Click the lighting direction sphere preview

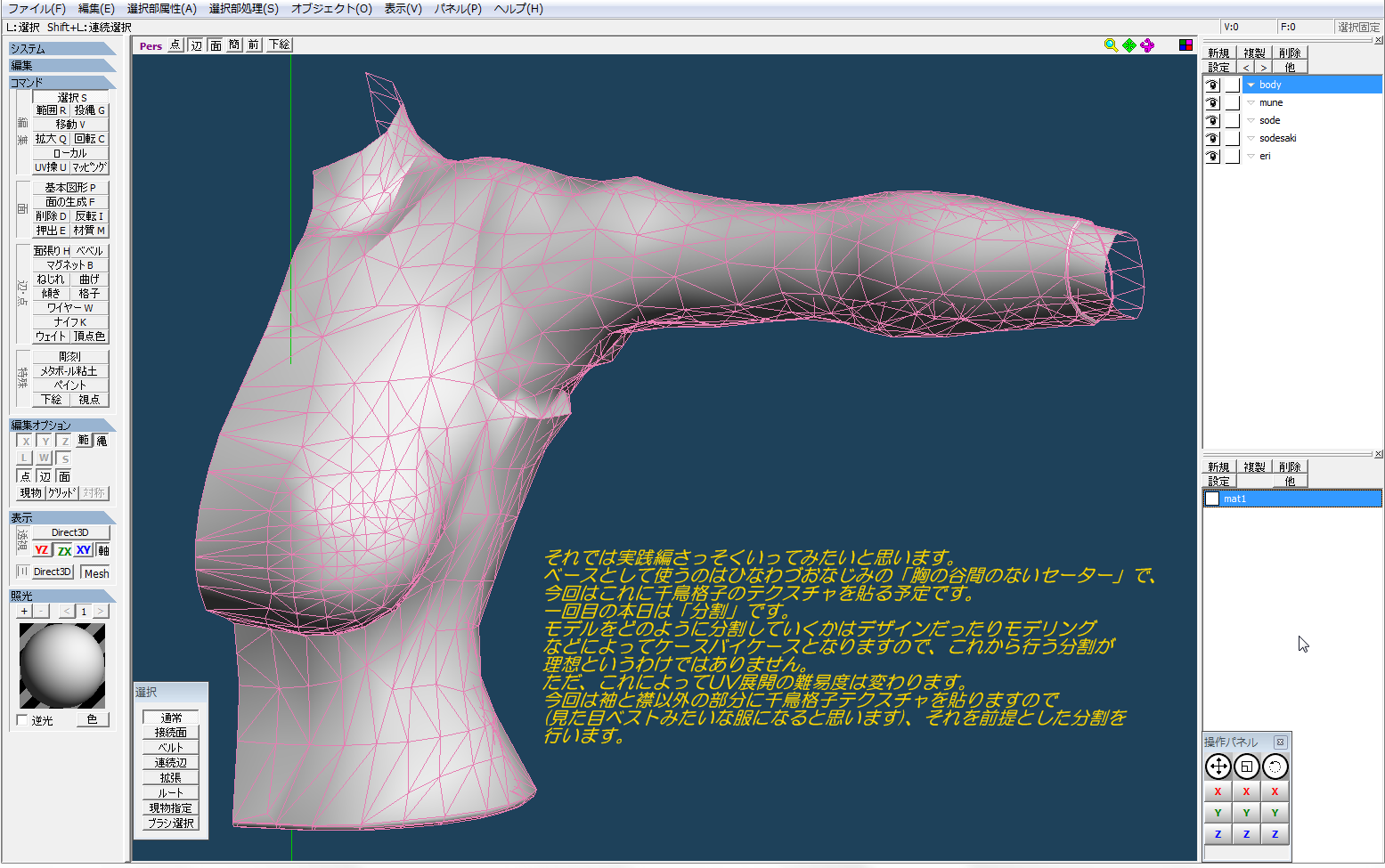[x=62, y=665]
